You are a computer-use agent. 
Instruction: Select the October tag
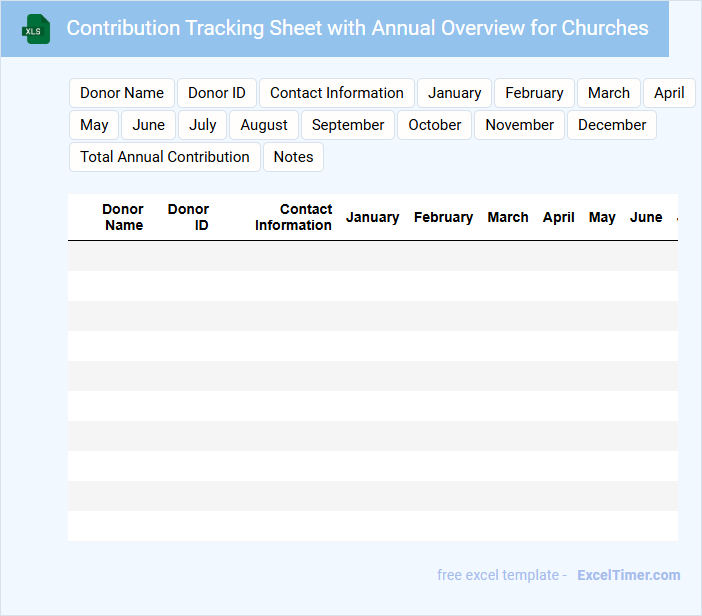tap(435, 125)
